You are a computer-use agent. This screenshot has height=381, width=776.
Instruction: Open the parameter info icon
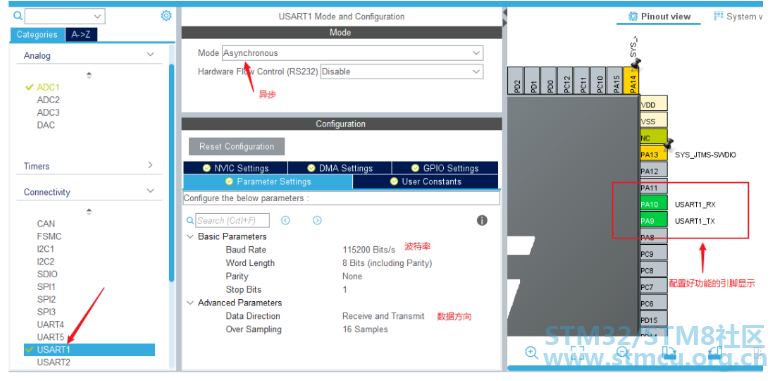(x=482, y=220)
